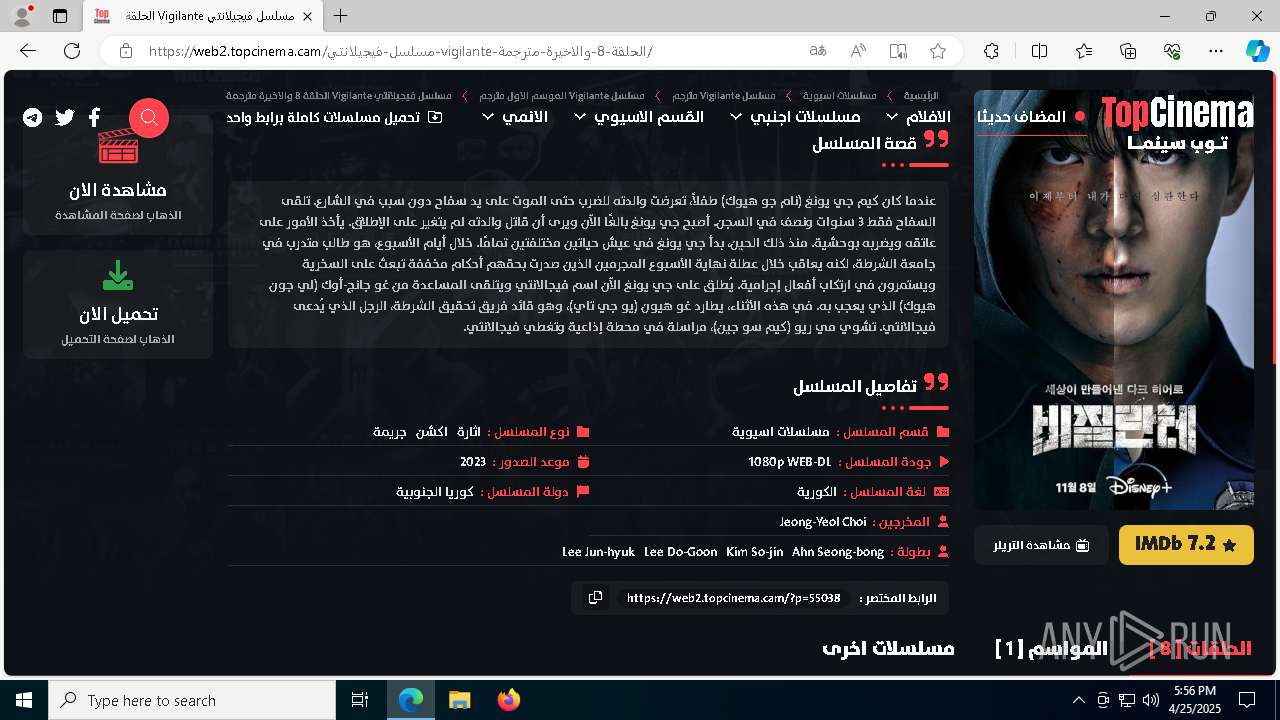Open immersive reader icon
The height and width of the screenshot is (720, 1280).
898,51
